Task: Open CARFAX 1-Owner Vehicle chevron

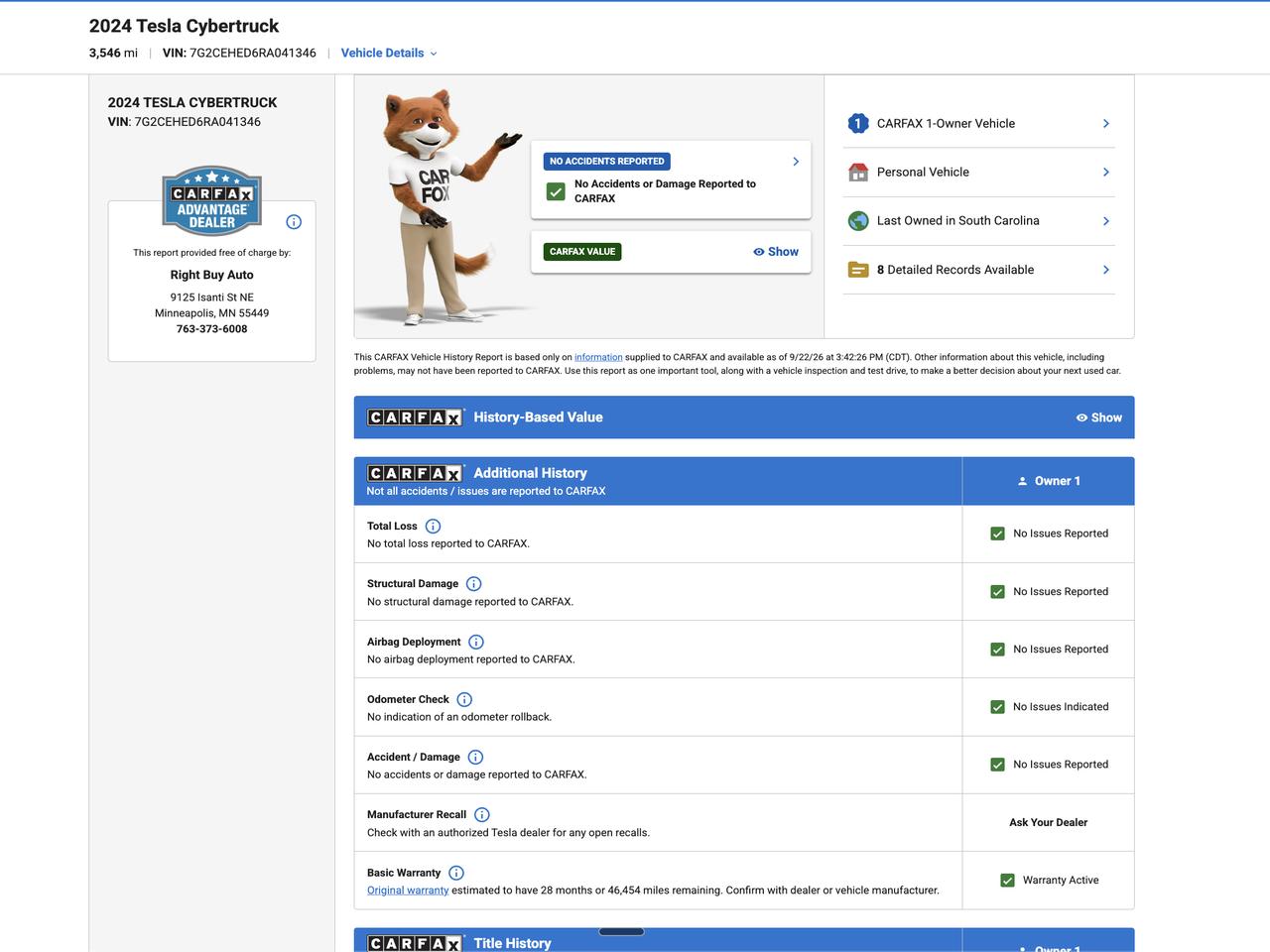Action: click(1106, 124)
